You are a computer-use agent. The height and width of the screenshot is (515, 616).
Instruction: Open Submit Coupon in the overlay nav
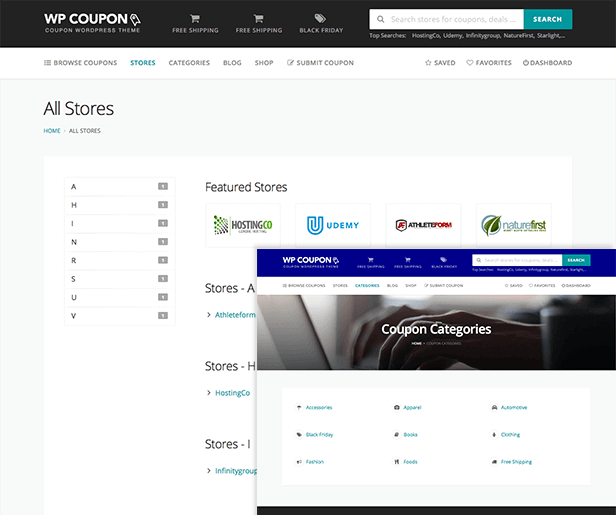tap(444, 286)
